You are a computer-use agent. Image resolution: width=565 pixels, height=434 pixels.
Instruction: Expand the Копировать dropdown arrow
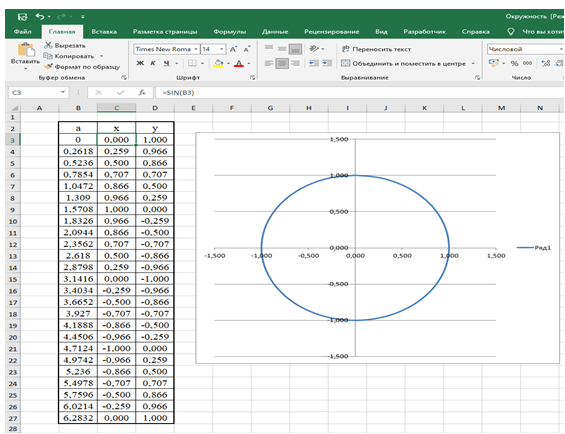(x=101, y=56)
